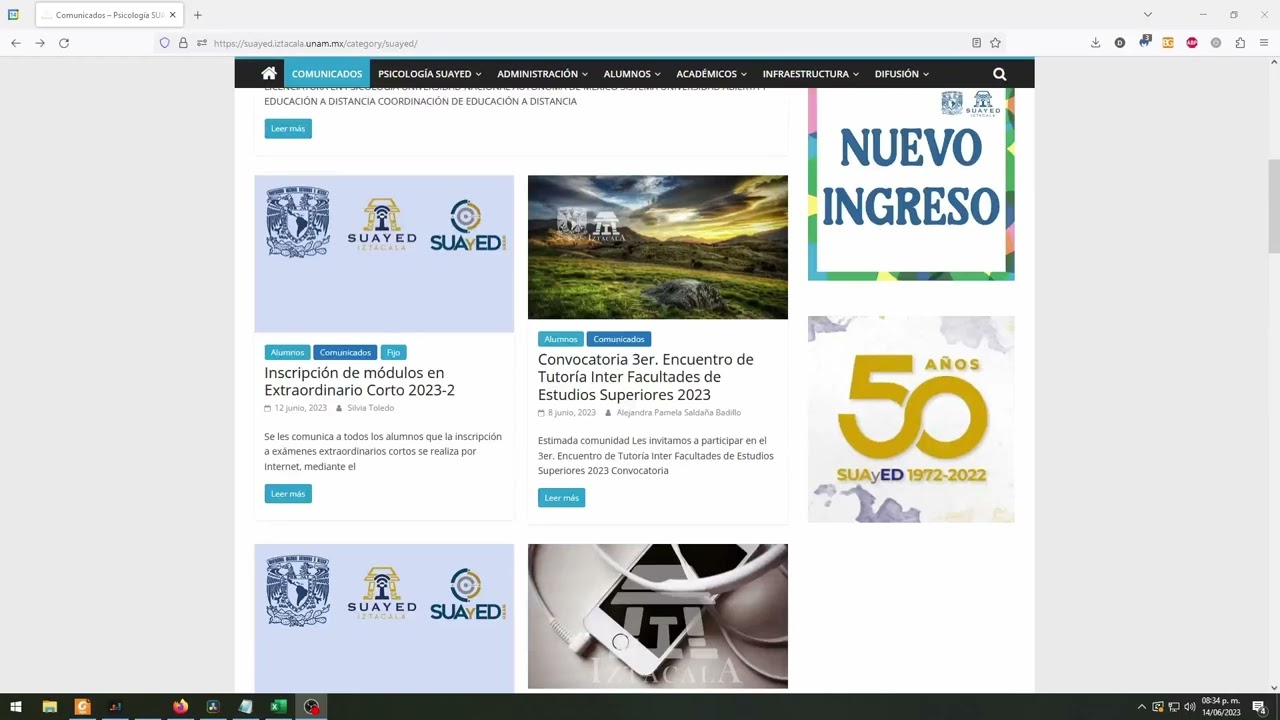Image resolution: width=1280 pixels, height=720 pixels.
Task: Open the gray circular extension icon
Action: click(x=1216, y=43)
